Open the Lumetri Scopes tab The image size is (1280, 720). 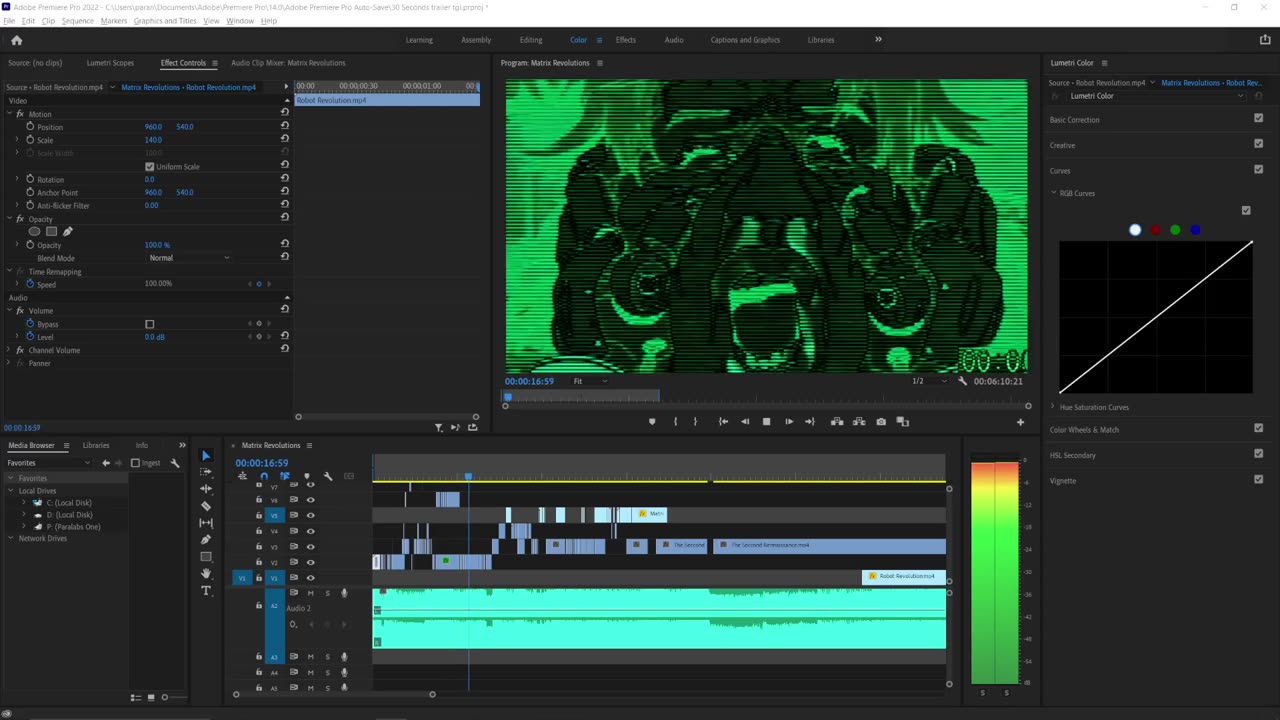click(110, 63)
